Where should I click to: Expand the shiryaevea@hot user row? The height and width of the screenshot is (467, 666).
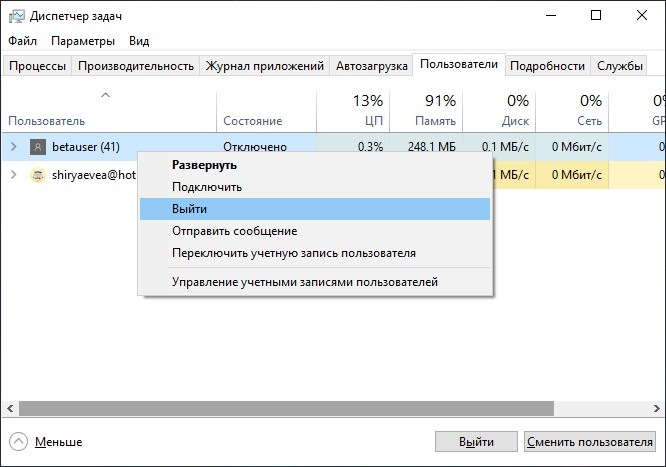click(x=14, y=175)
